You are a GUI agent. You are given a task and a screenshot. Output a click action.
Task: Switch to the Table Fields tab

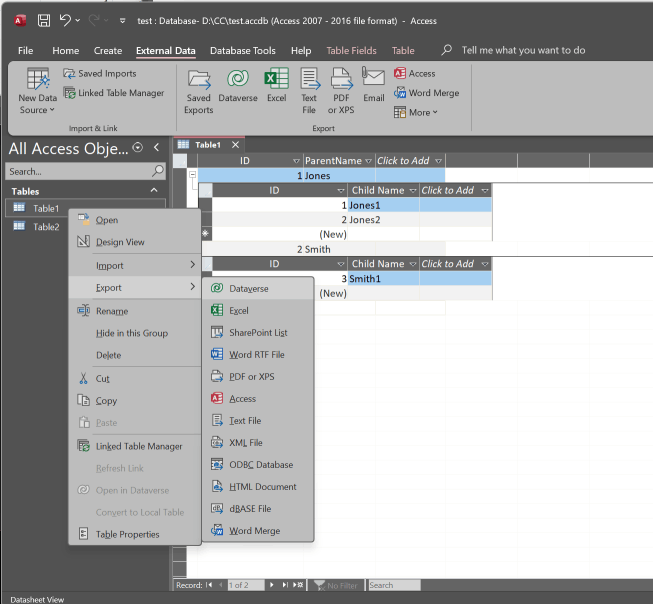coord(351,50)
